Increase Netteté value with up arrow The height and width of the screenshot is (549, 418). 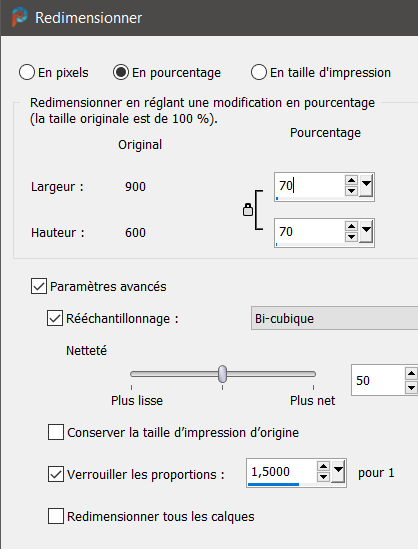[x=411, y=374]
